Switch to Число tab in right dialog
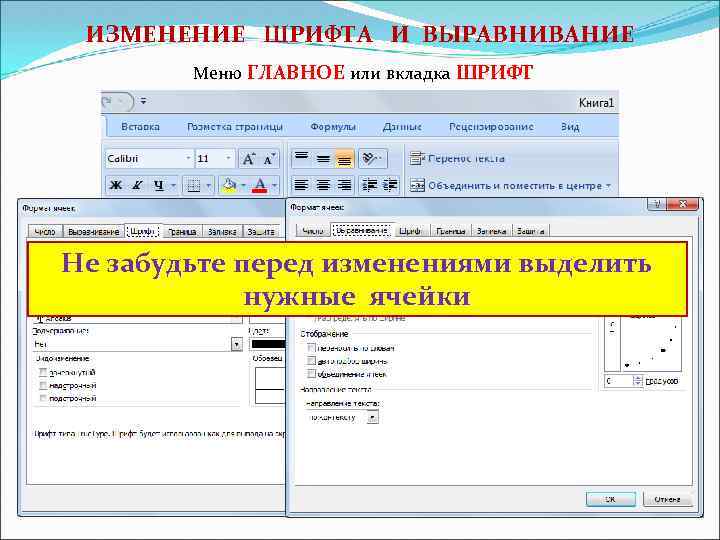This screenshot has width=720, height=540. (x=313, y=231)
